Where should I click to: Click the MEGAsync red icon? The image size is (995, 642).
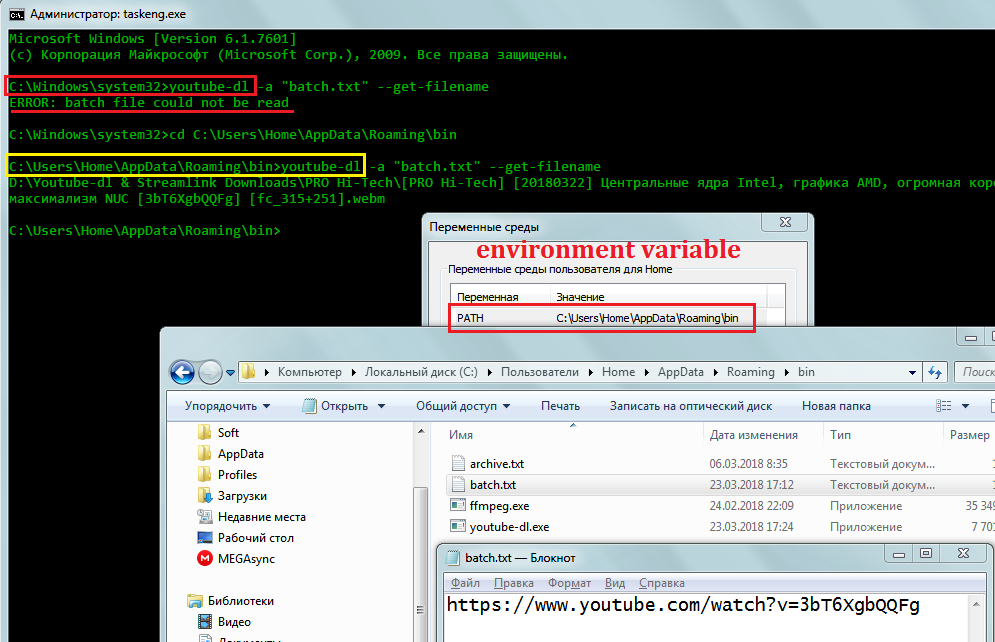pos(204,558)
